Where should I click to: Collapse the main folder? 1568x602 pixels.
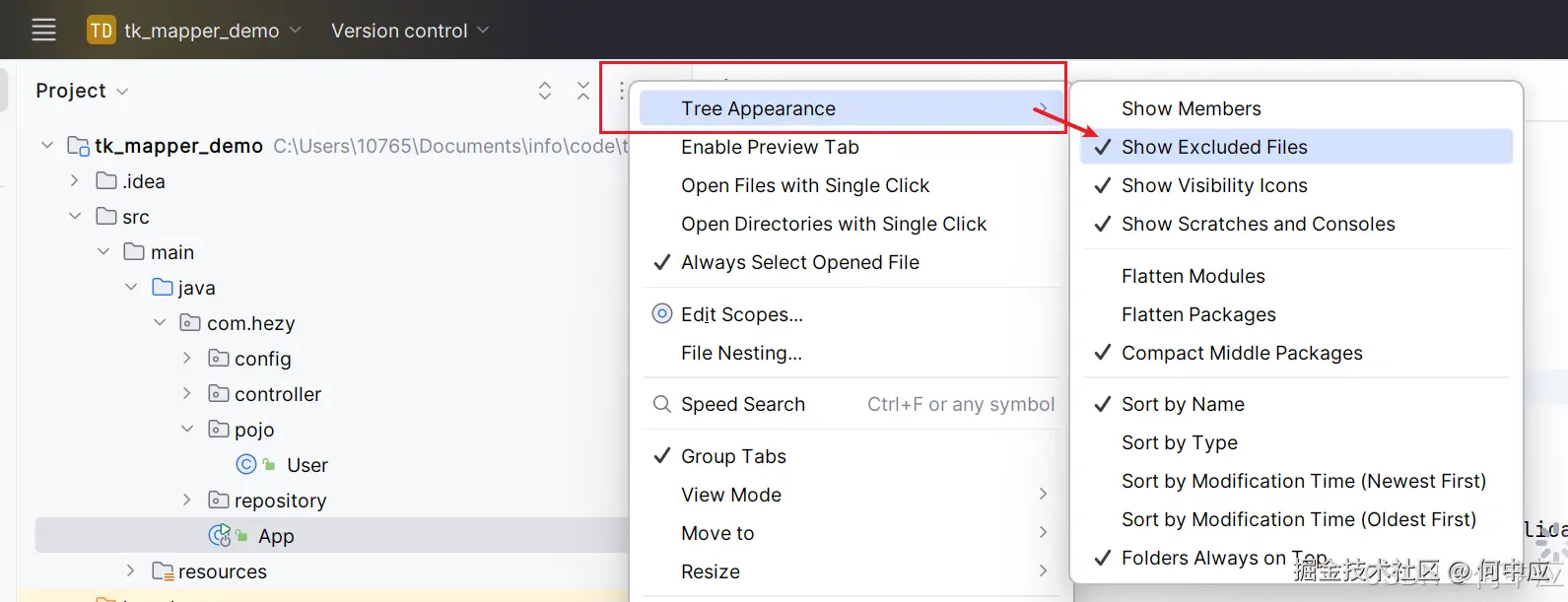[103, 252]
